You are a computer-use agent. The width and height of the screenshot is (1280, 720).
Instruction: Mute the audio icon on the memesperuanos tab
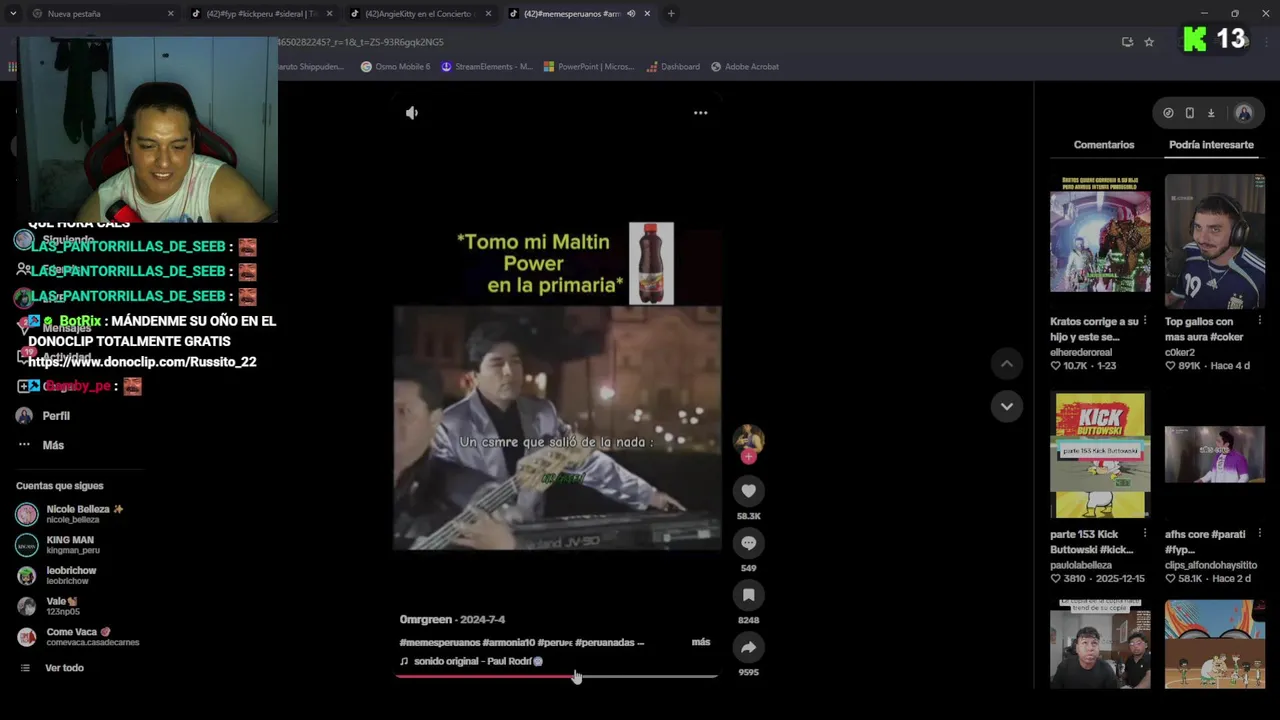pos(631,14)
